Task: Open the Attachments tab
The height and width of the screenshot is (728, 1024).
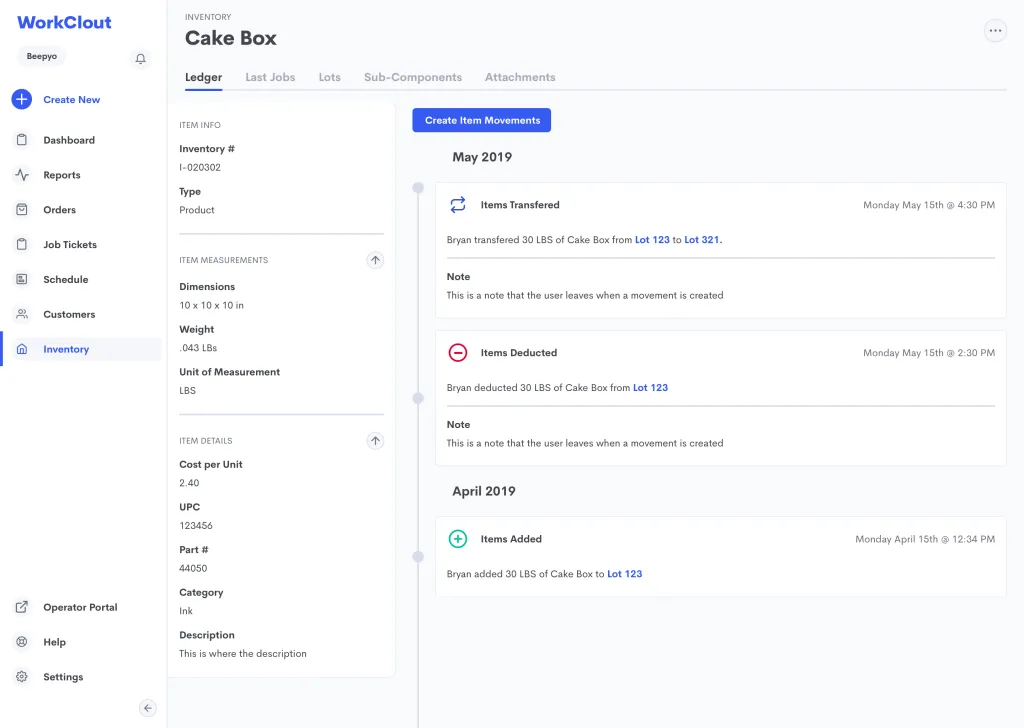Action: 520,77
